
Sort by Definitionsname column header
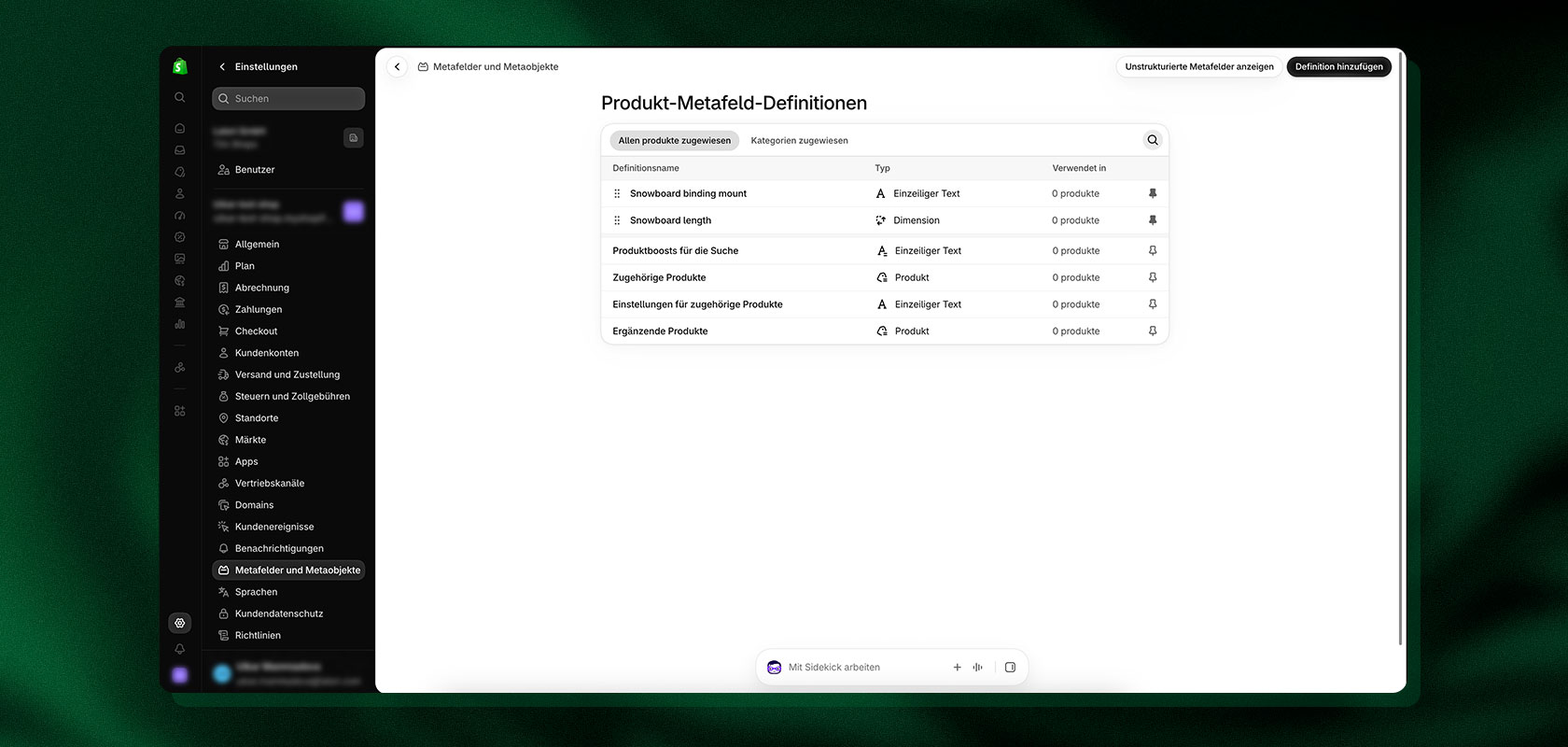646,168
